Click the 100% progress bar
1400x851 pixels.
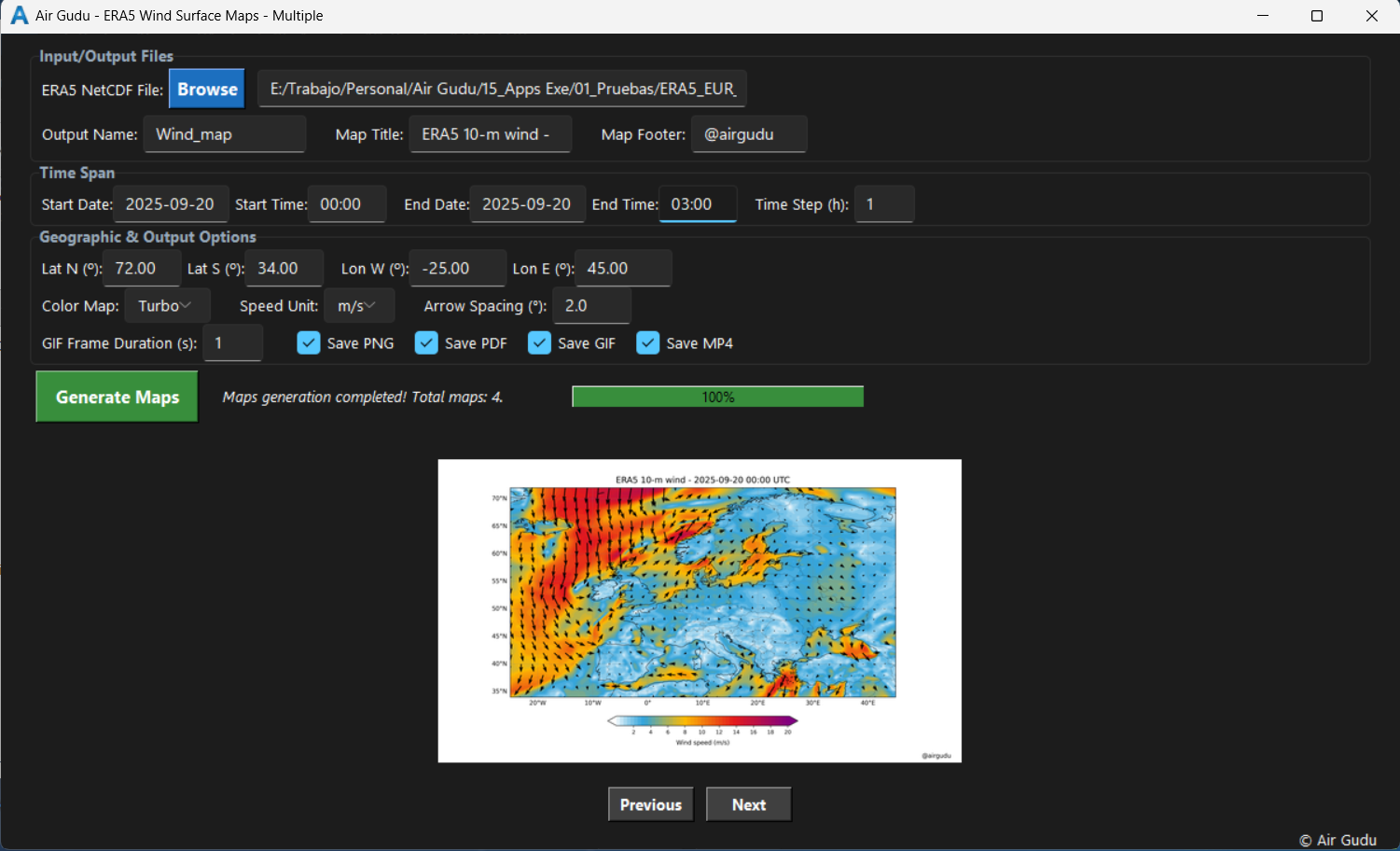718,398
